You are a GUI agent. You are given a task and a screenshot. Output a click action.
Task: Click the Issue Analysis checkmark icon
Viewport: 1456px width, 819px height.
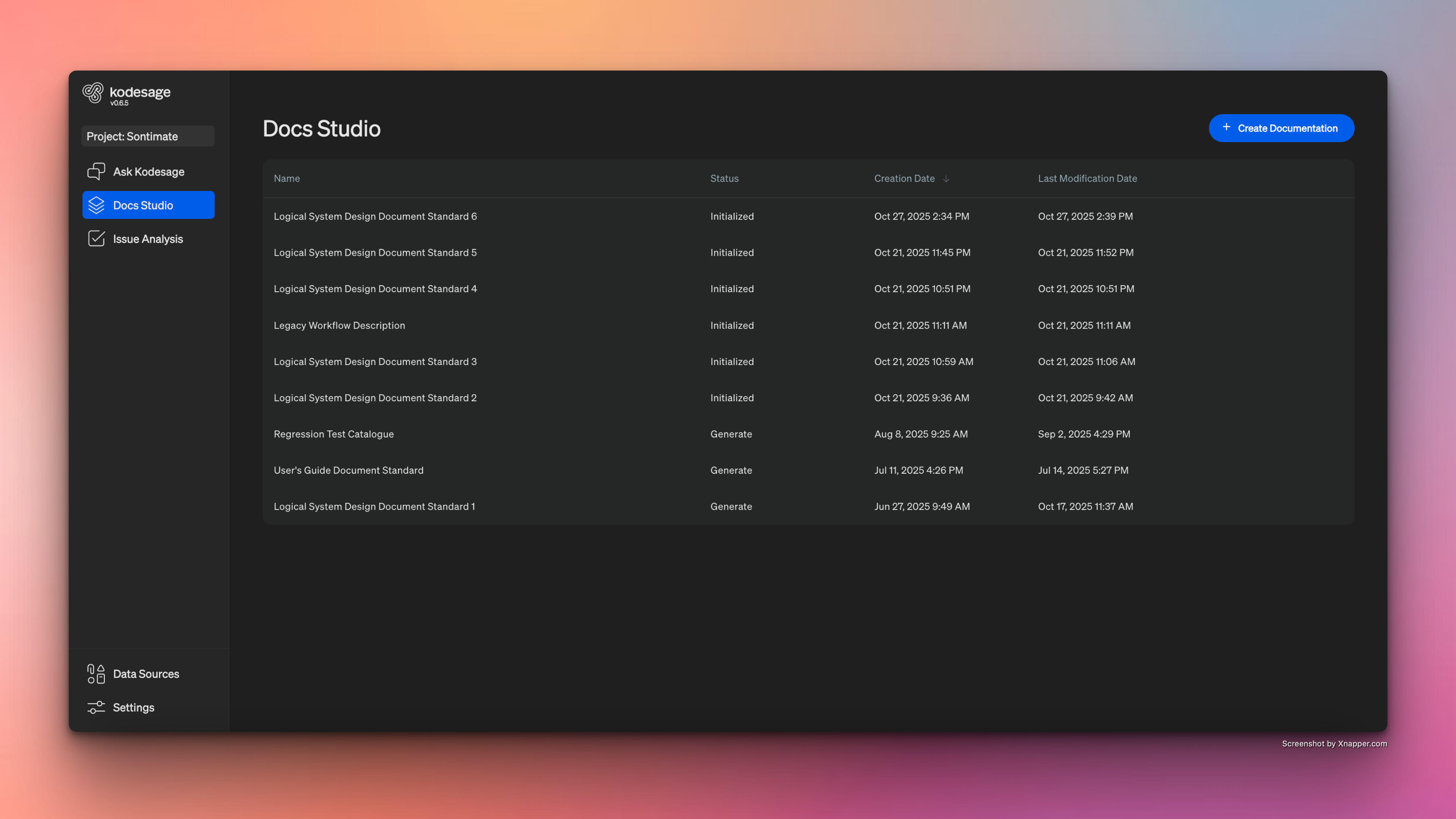pos(96,238)
